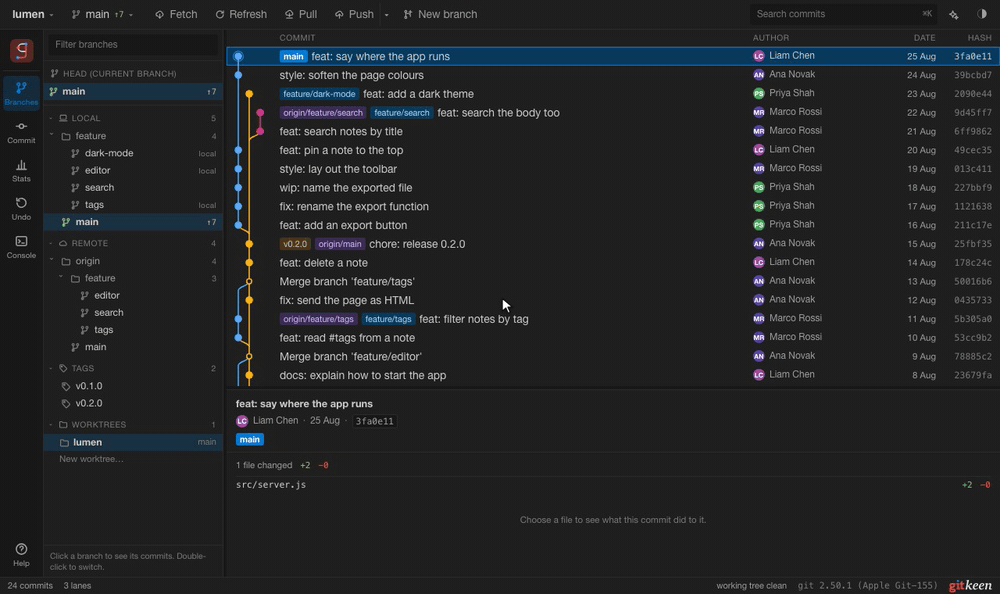Open the Stats sidebar view
1000x594 pixels.
21,170
